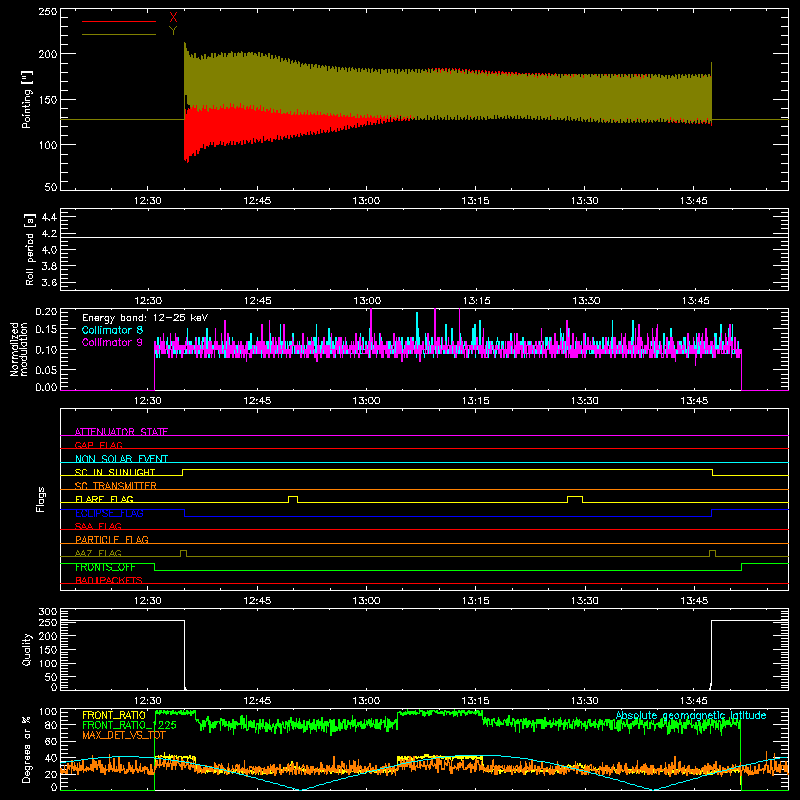Click the orange MAX_DET_VS_TOT legend text
This screenshot has width=800, height=800.
124,735
